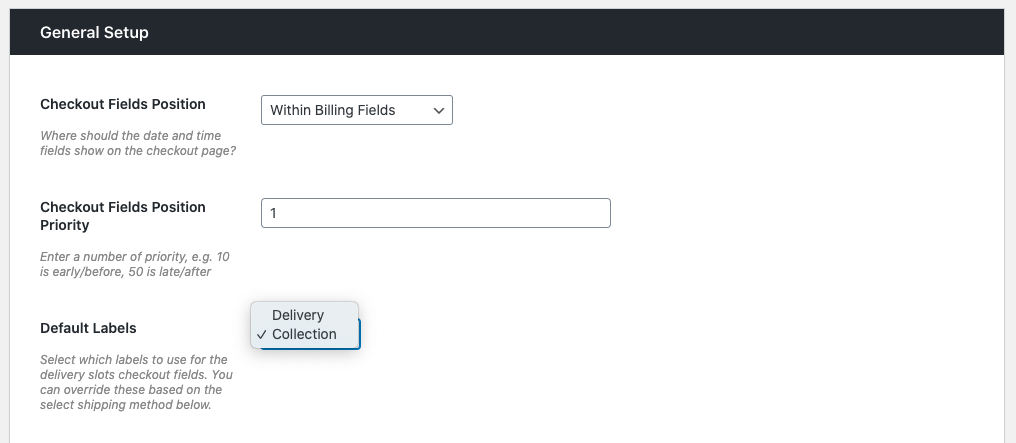
Task: Click the General Setup heading text
Action: click(94, 32)
